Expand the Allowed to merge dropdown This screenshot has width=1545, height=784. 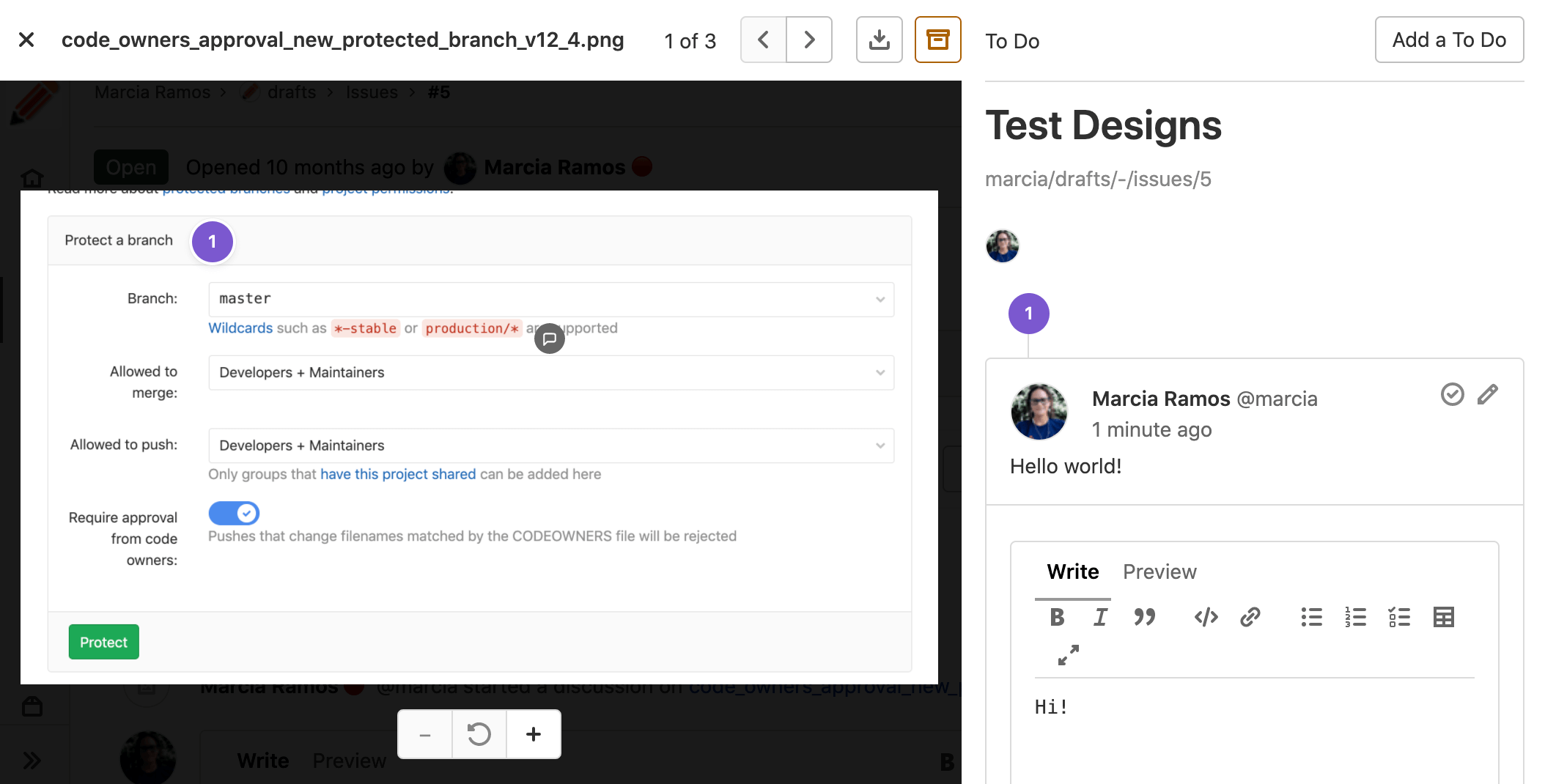point(550,372)
